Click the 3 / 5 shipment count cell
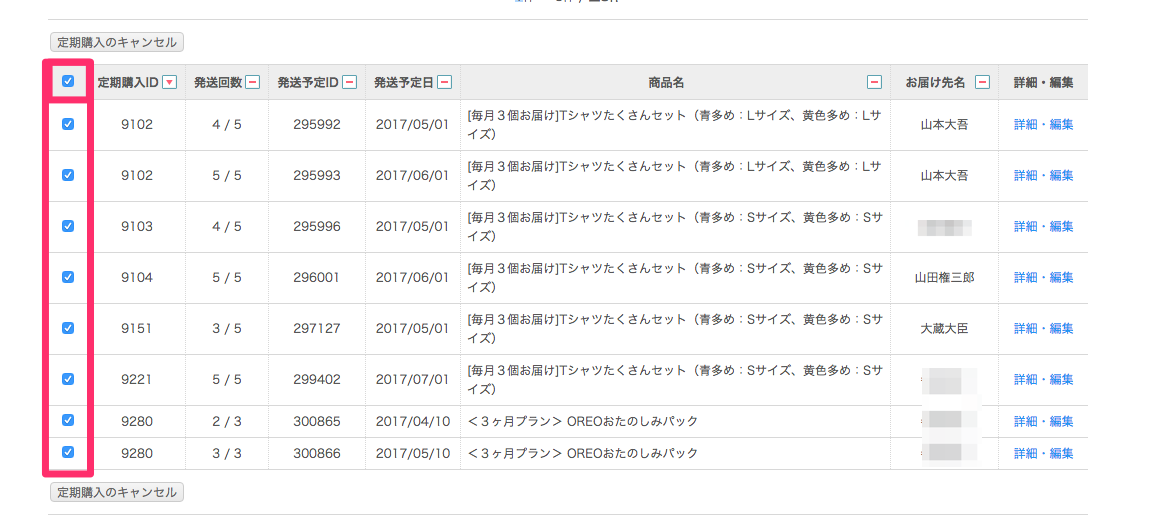1170x526 pixels. coord(227,328)
